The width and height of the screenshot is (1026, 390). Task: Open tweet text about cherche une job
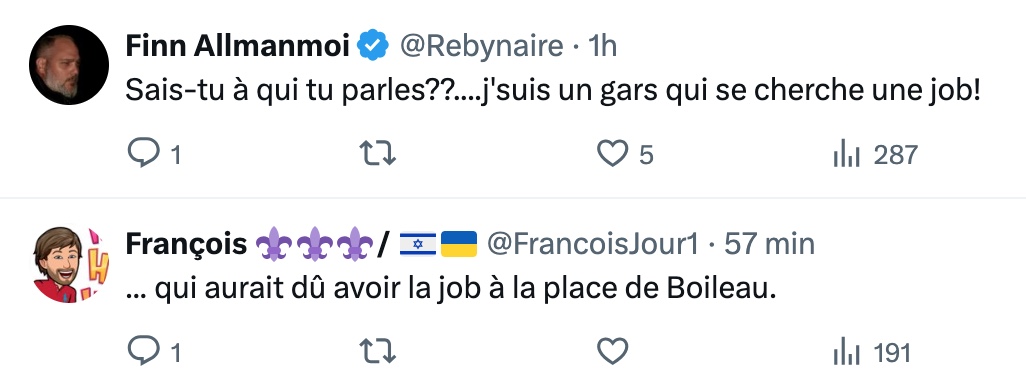pyautogui.click(x=553, y=92)
